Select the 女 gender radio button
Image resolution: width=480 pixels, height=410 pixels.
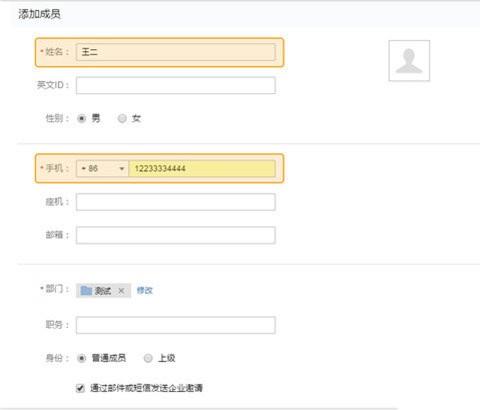(122, 118)
